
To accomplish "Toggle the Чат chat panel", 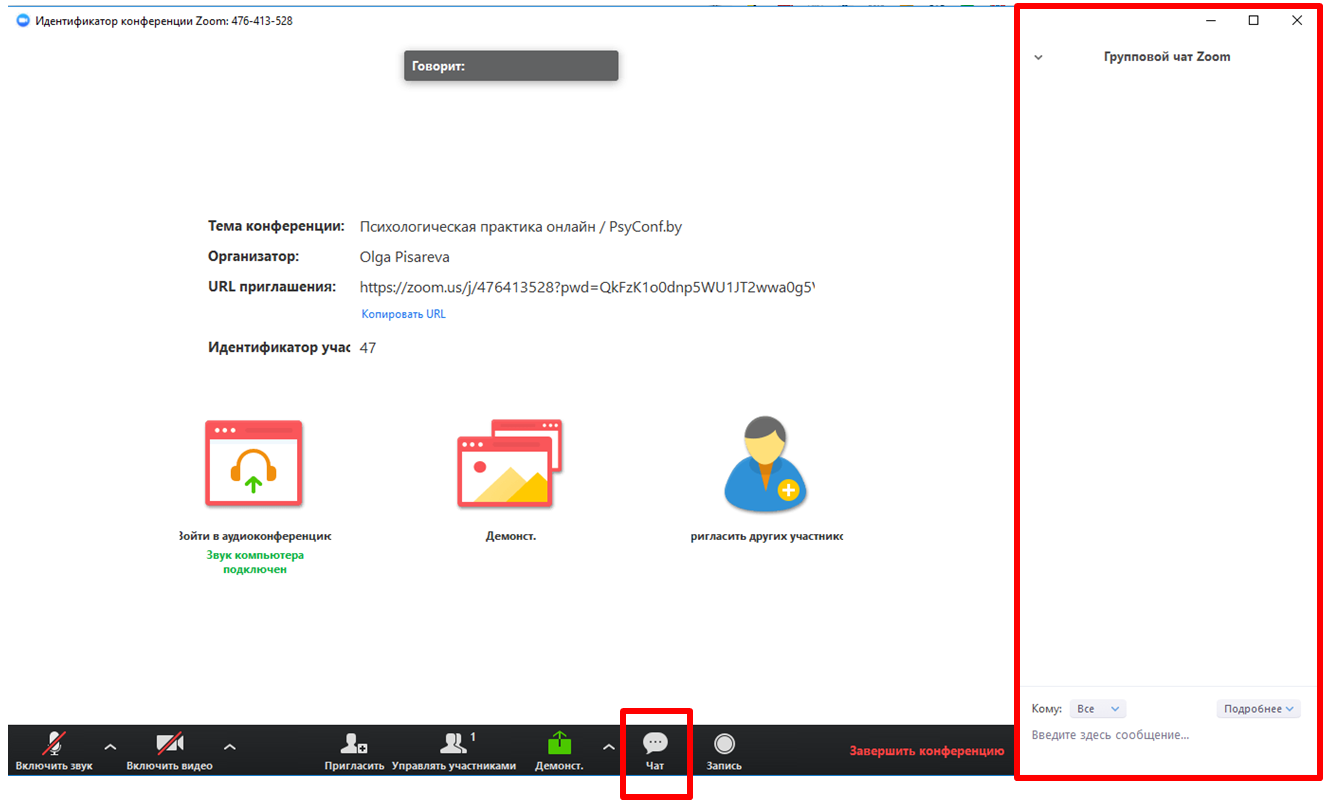I will tap(655, 751).
